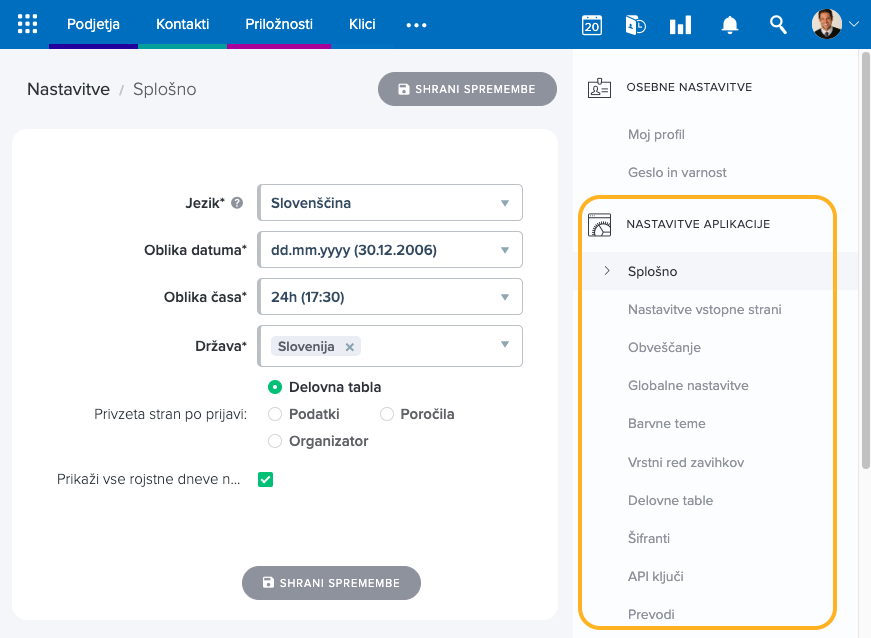Open the calendar icon in top bar
The width and height of the screenshot is (871, 638).
pyautogui.click(x=592, y=25)
